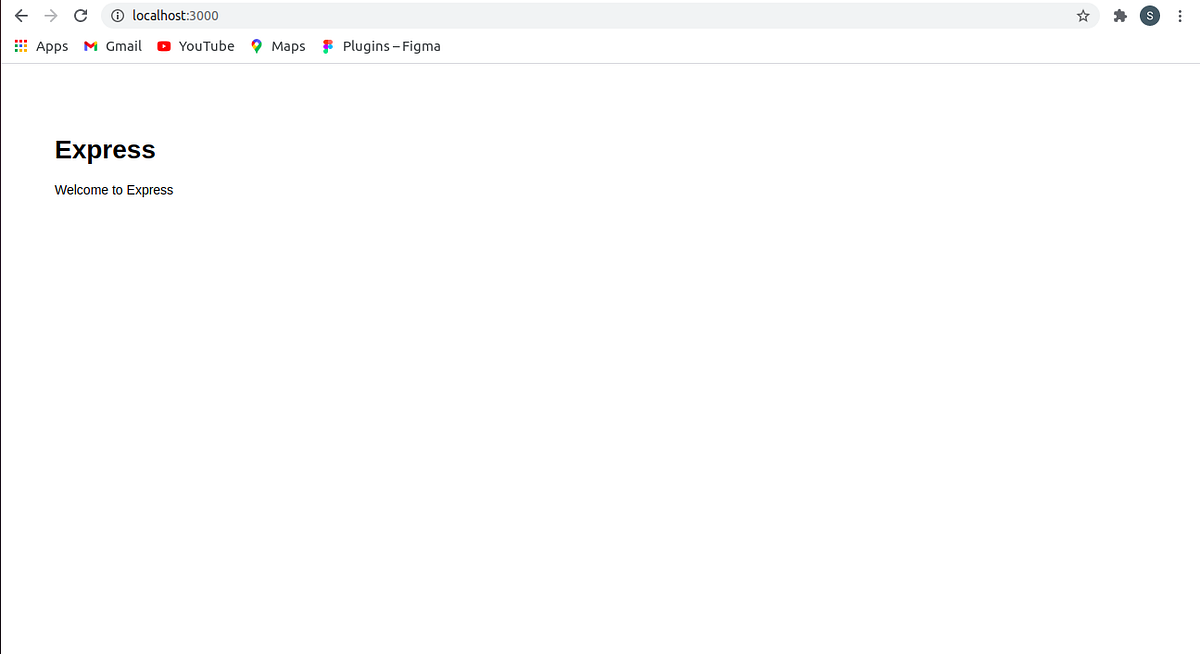1200x654 pixels.
Task: Click the Chrome profile avatar
Action: pos(1149,15)
